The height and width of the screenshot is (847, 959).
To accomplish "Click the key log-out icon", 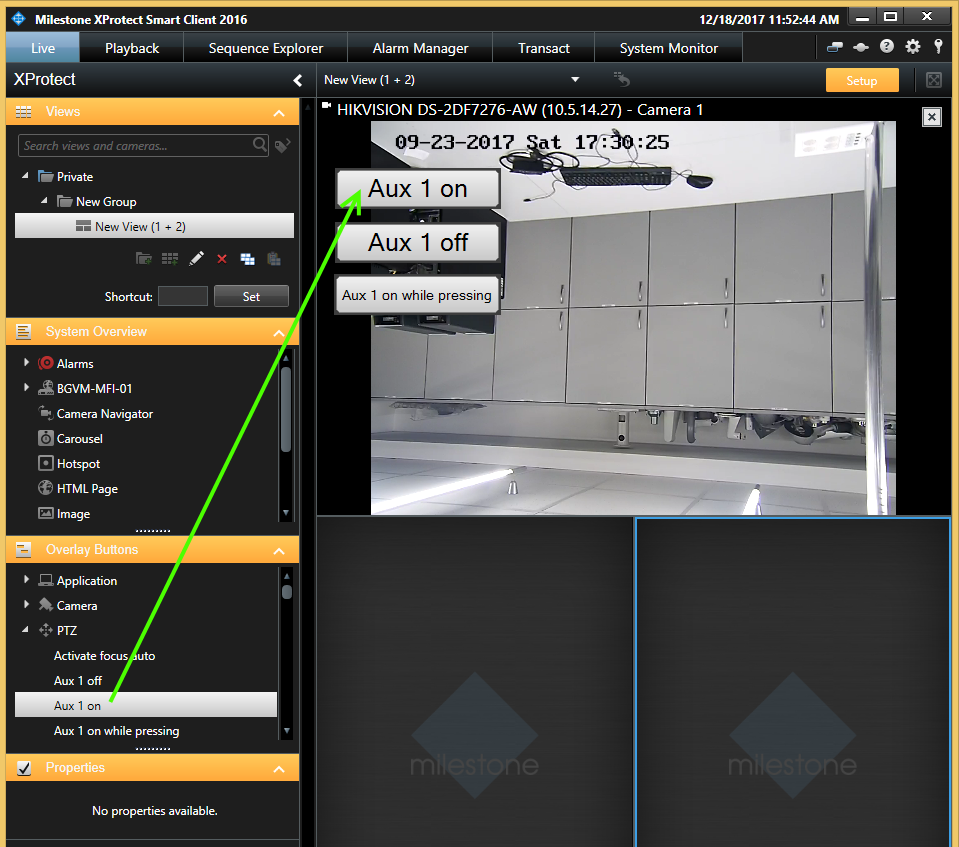I will (x=938, y=46).
